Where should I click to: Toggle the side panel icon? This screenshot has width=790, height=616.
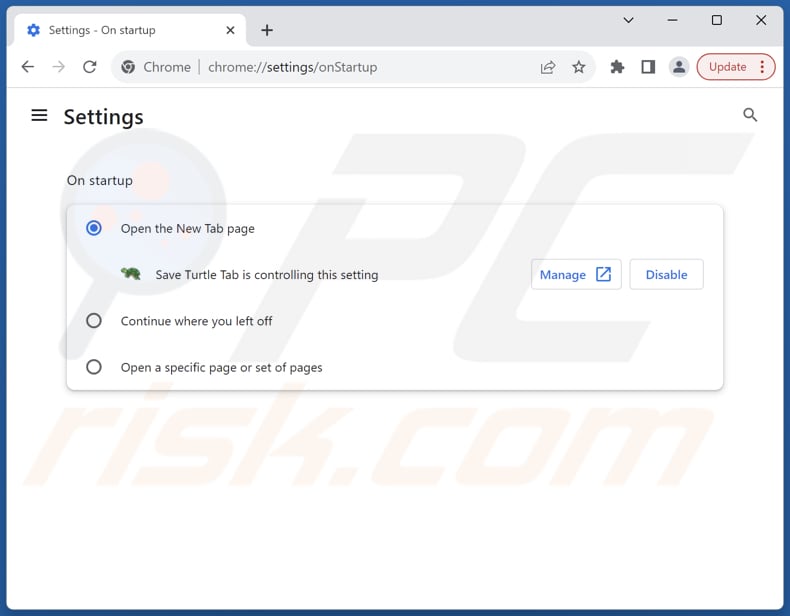(x=648, y=67)
